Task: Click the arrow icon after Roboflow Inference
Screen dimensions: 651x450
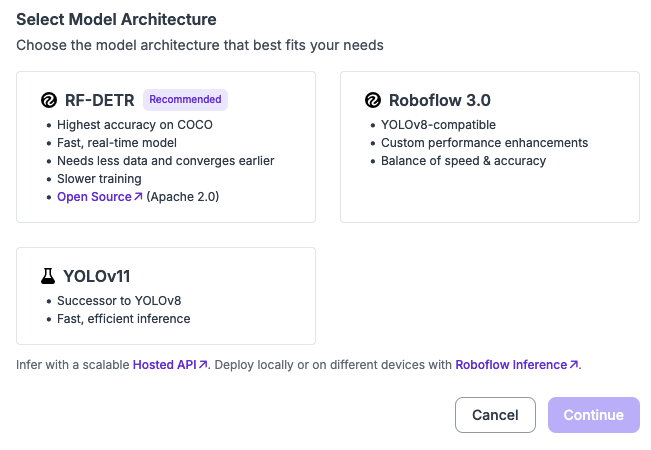Action: 574,366
